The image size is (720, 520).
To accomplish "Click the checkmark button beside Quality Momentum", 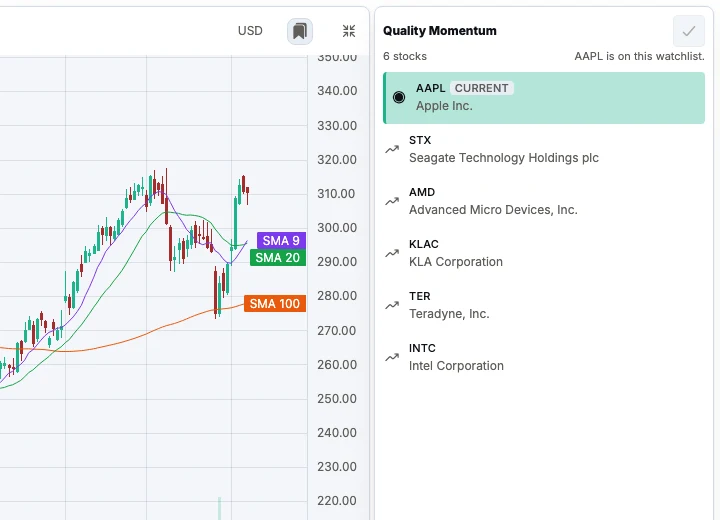I will point(689,31).
